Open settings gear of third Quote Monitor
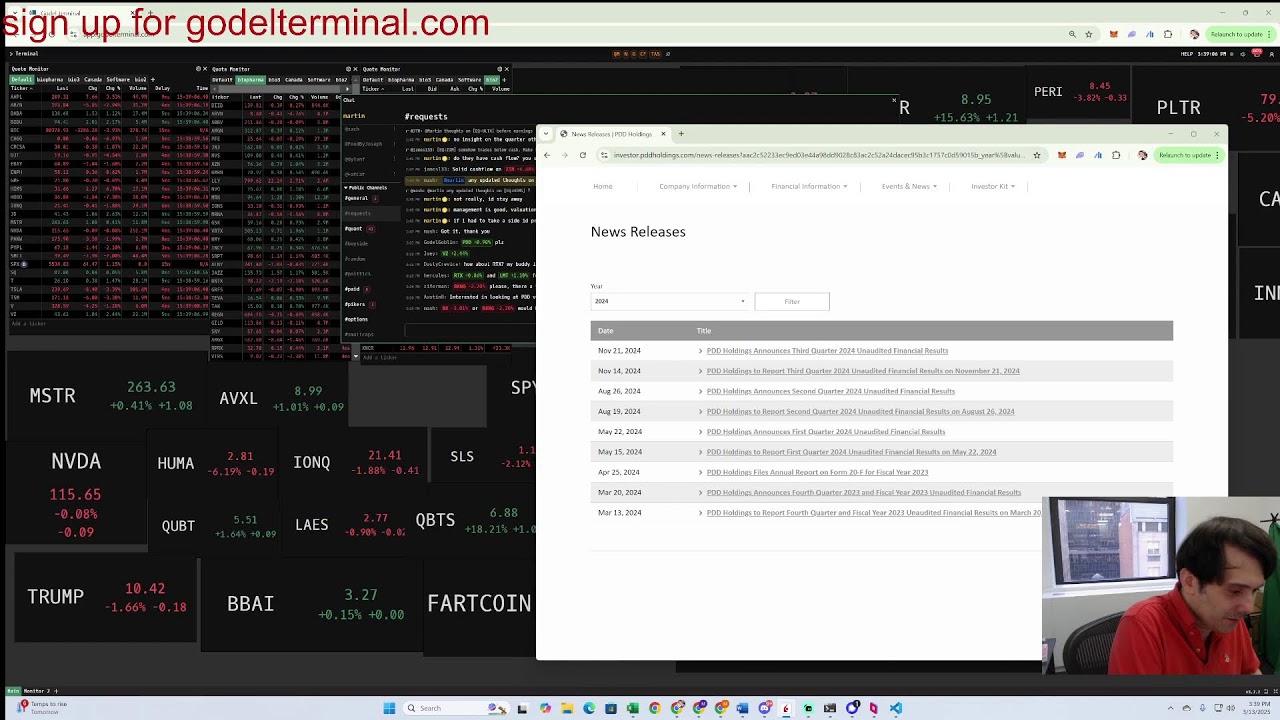The height and width of the screenshot is (720, 1280). 499,69
